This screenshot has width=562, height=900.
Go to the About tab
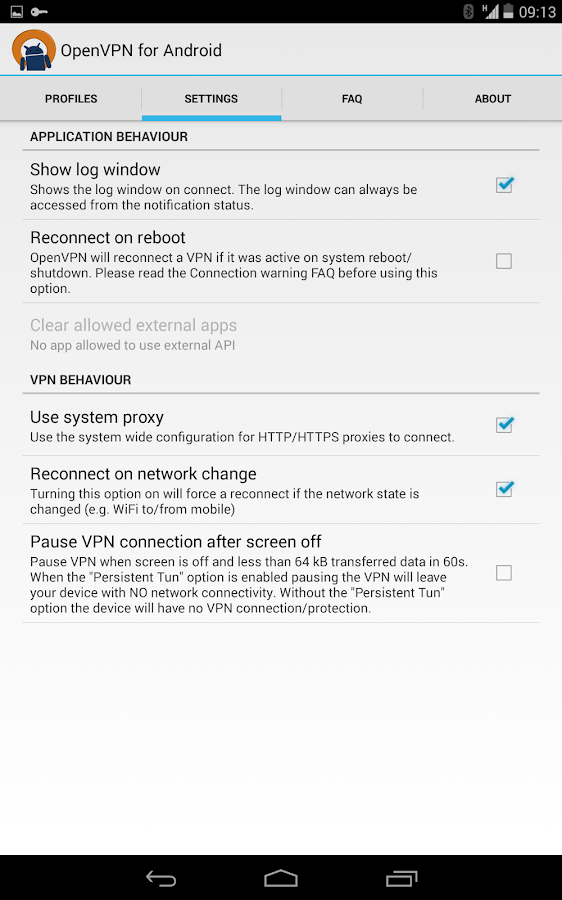coord(493,99)
